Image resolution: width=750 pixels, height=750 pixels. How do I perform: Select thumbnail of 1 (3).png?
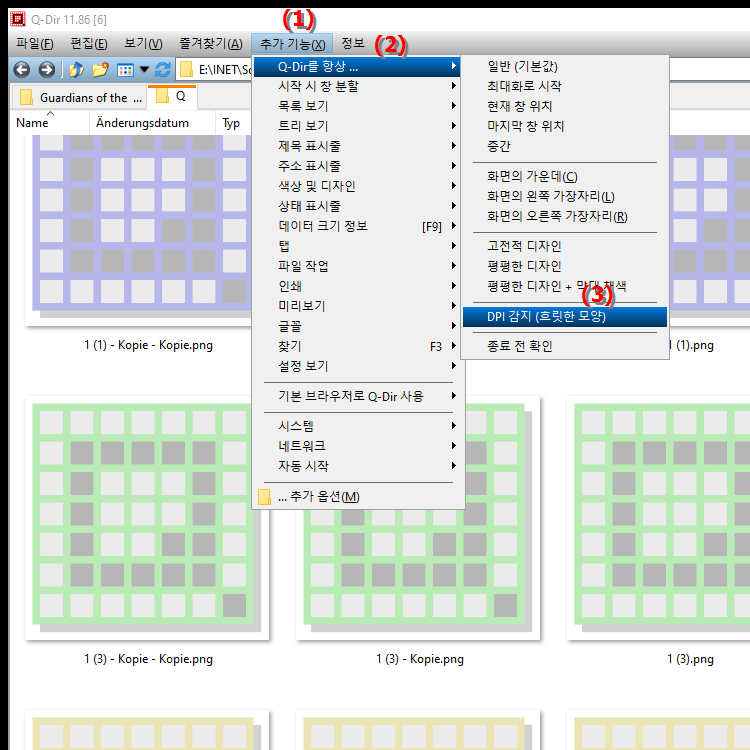pyautogui.click(x=658, y=518)
